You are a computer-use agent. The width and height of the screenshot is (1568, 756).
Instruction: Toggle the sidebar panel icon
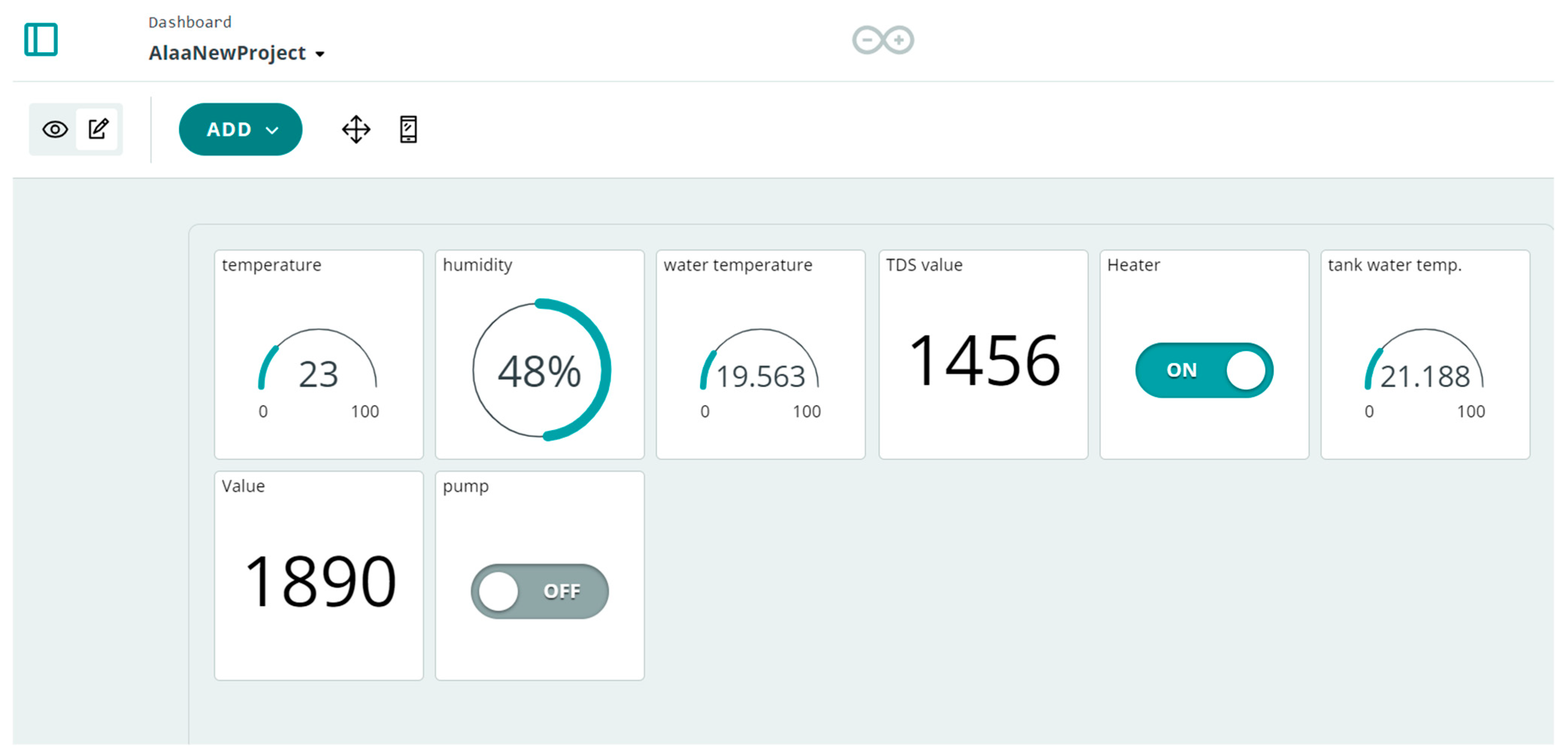[x=41, y=39]
